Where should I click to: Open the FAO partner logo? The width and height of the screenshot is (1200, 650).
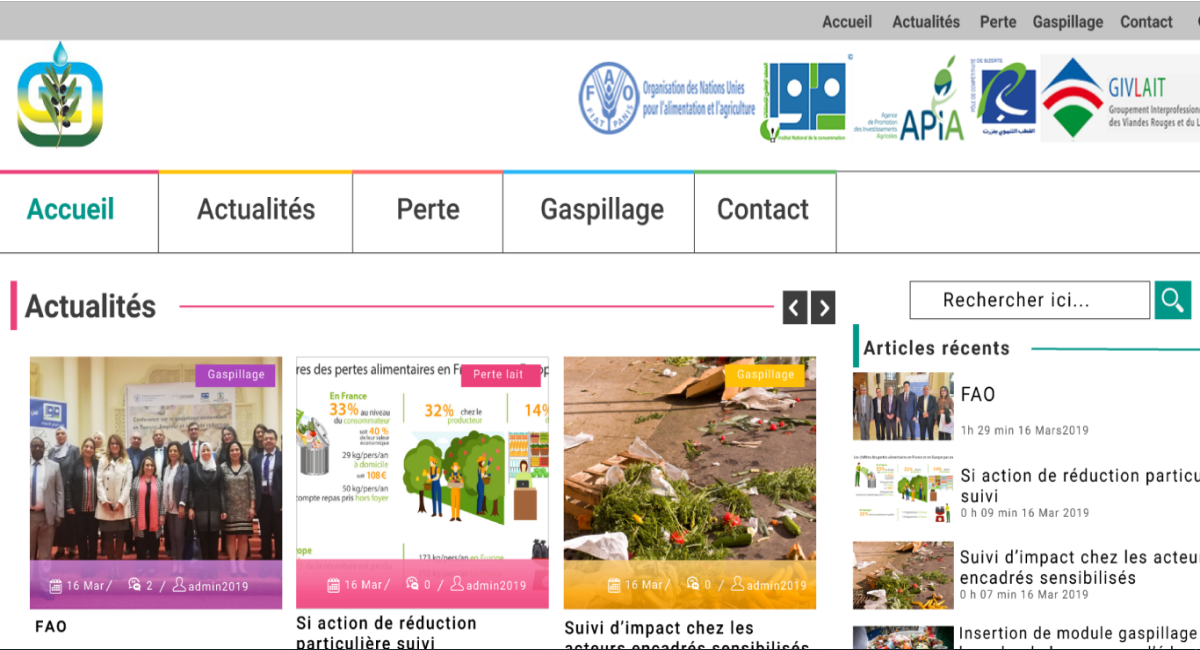[x=667, y=98]
